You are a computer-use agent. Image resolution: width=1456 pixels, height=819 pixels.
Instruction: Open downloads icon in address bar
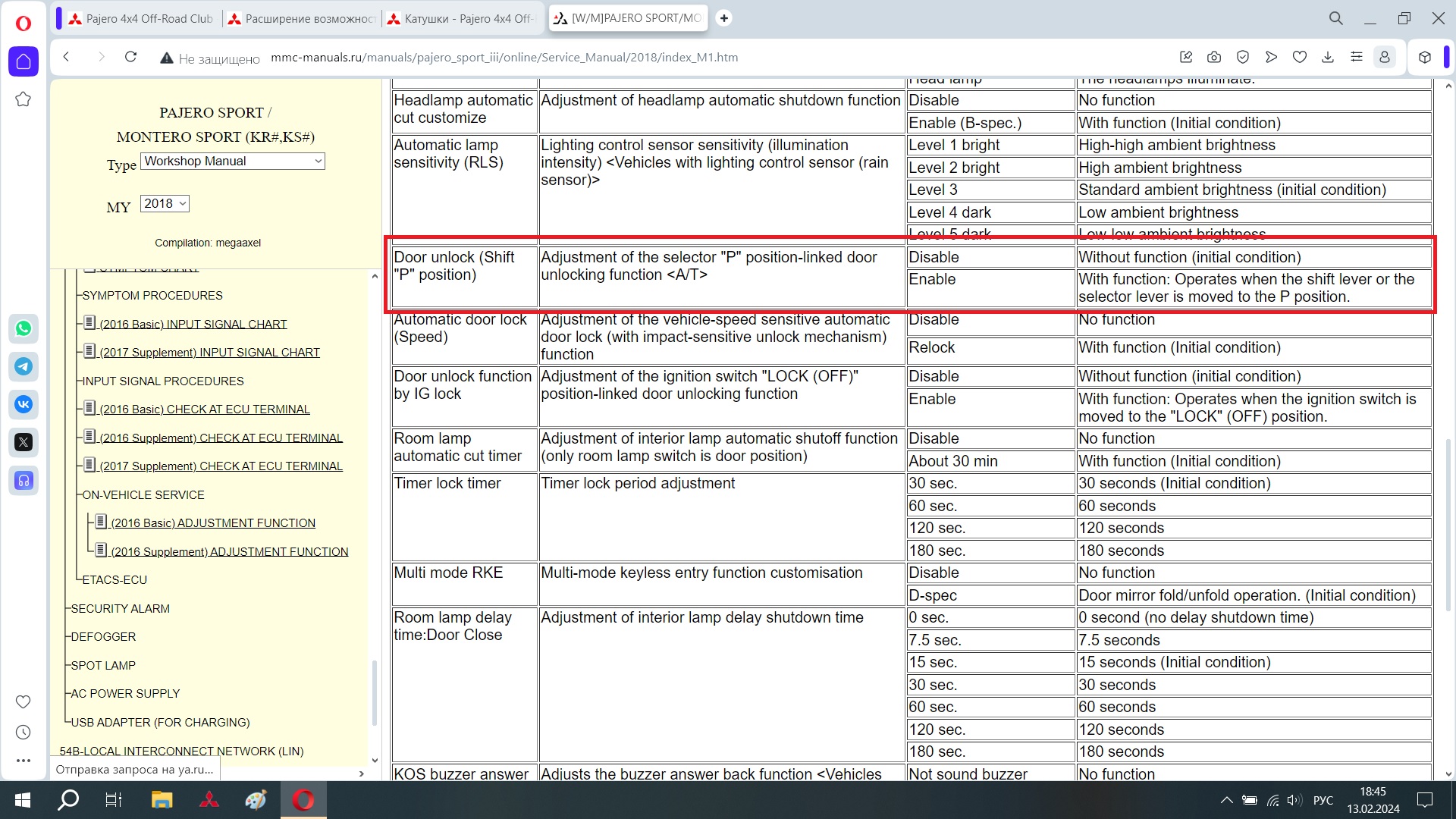(x=1328, y=57)
